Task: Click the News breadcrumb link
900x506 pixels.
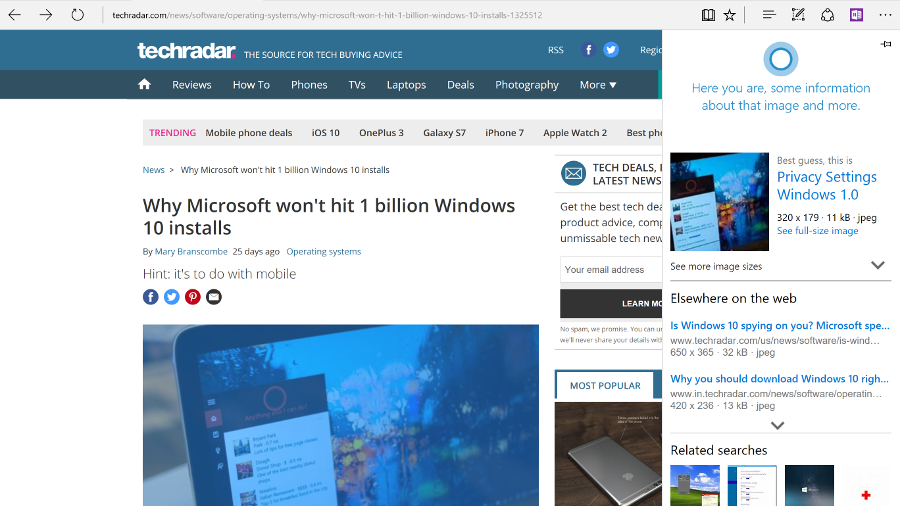Action: tap(153, 170)
